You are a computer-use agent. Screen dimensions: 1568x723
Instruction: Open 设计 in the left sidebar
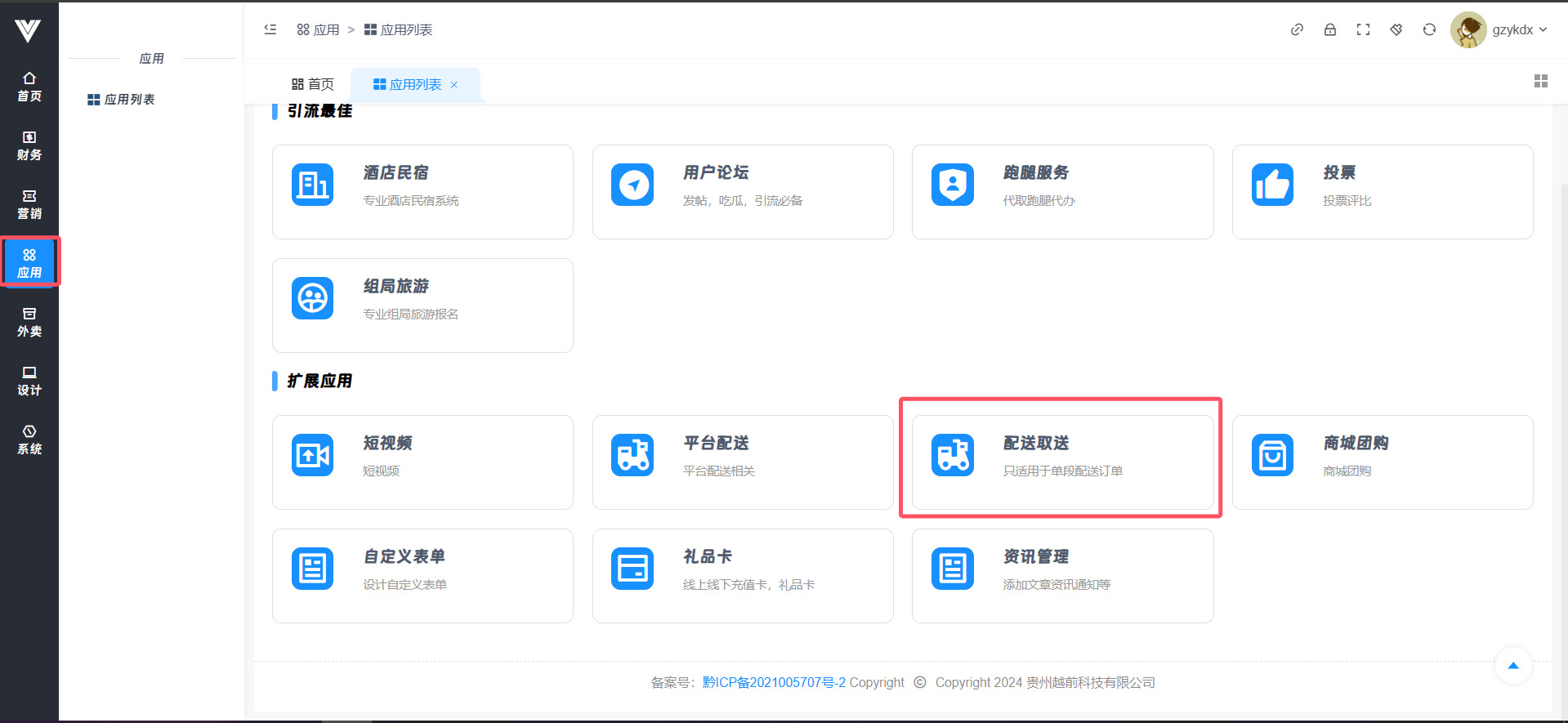(29, 381)
